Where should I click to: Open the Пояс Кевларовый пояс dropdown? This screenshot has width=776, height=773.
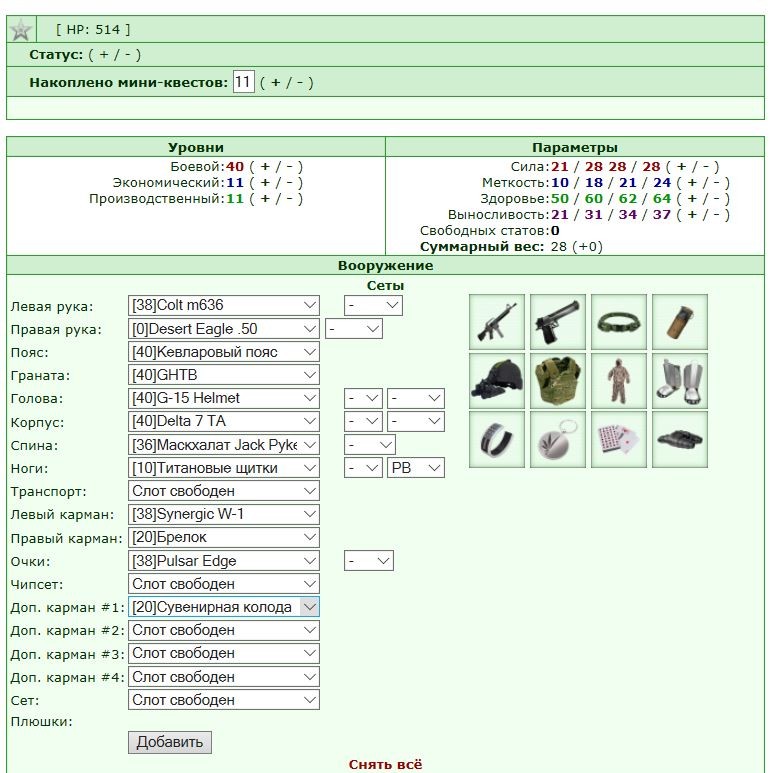click(x=224, y=352)
